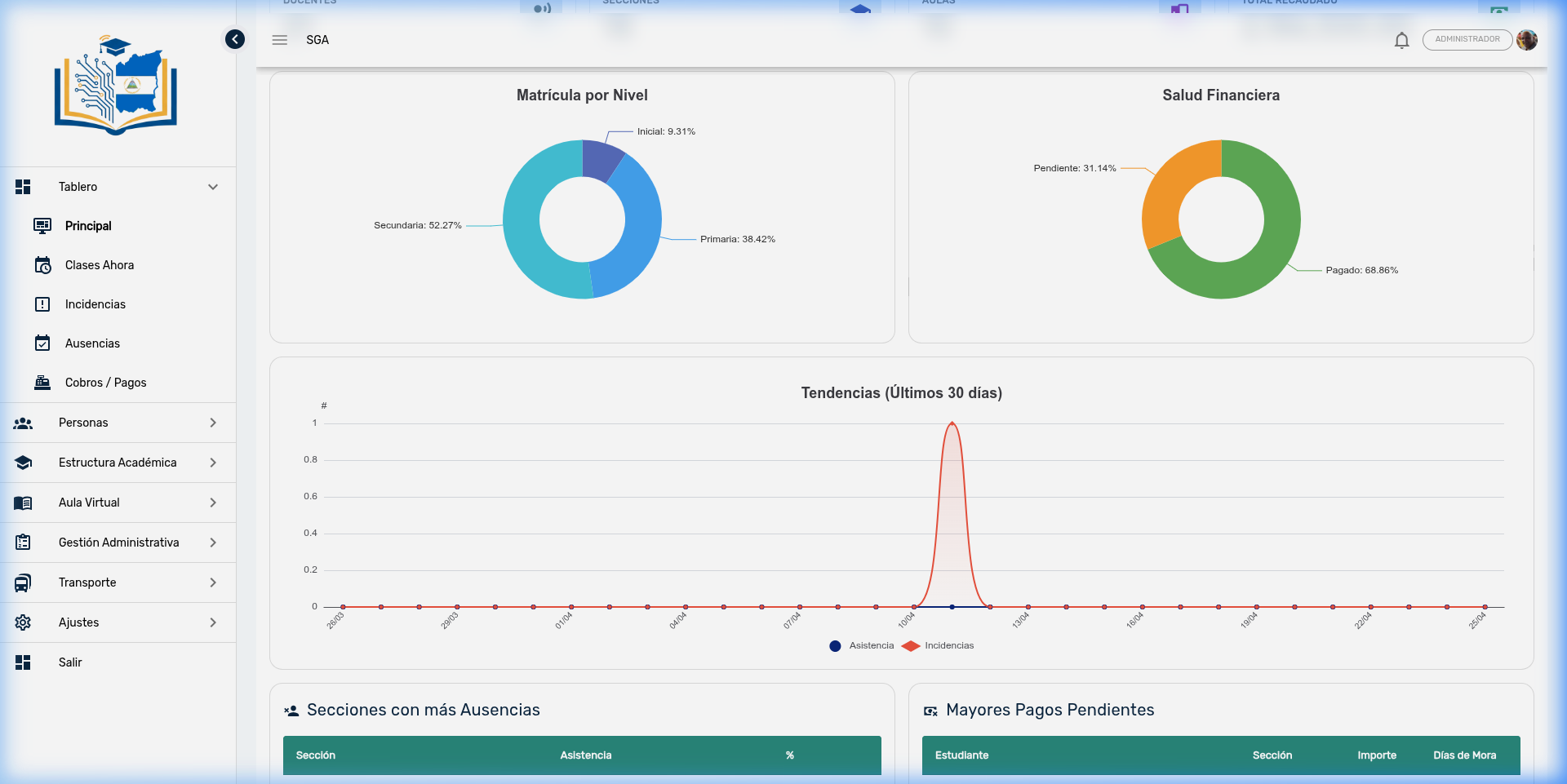The image size is (1567, 784).
Task: Expand the Gestión Administrativa submenu arrow
Action: click(213, 543)
